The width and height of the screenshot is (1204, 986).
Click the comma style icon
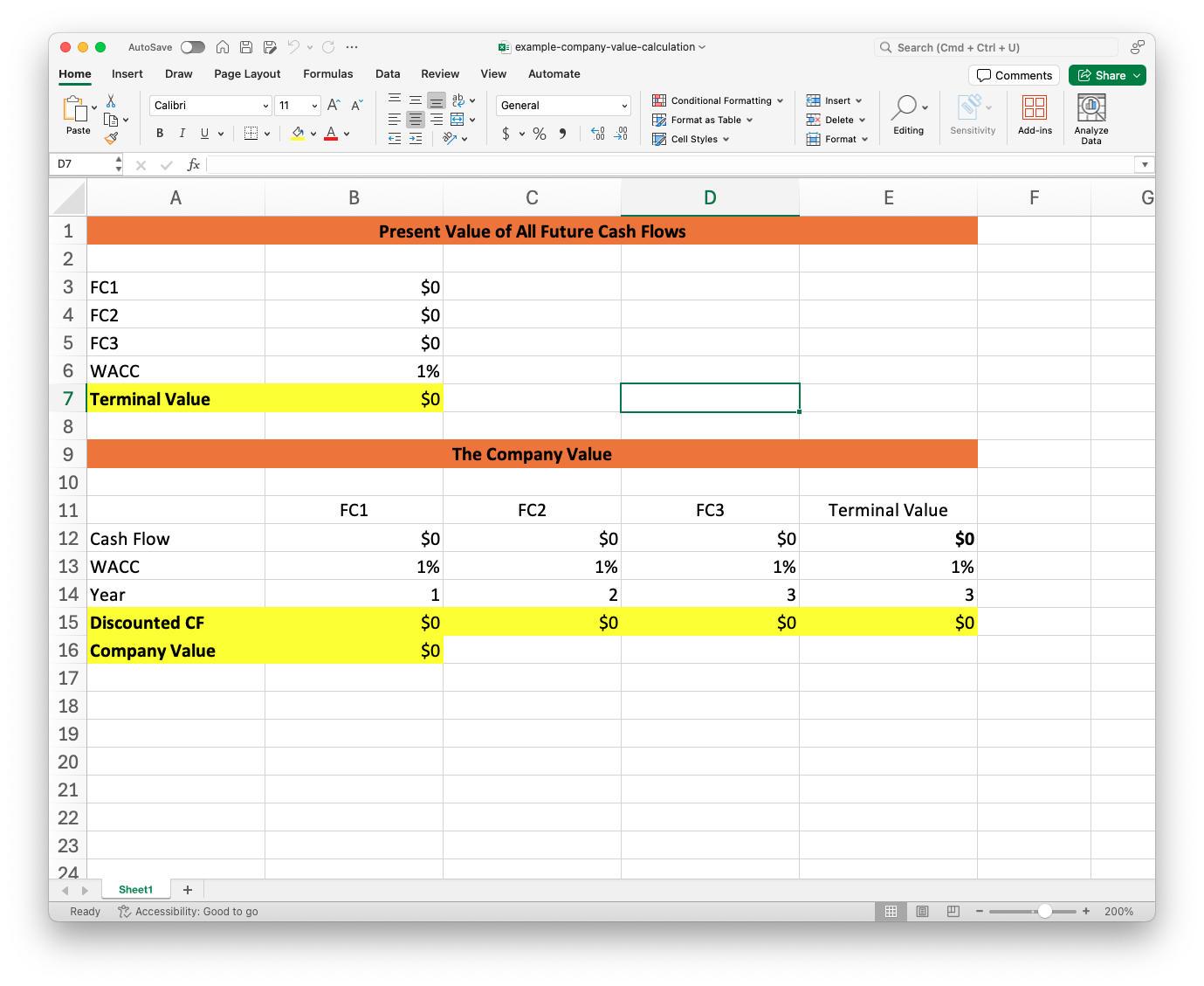coord(562,134)
